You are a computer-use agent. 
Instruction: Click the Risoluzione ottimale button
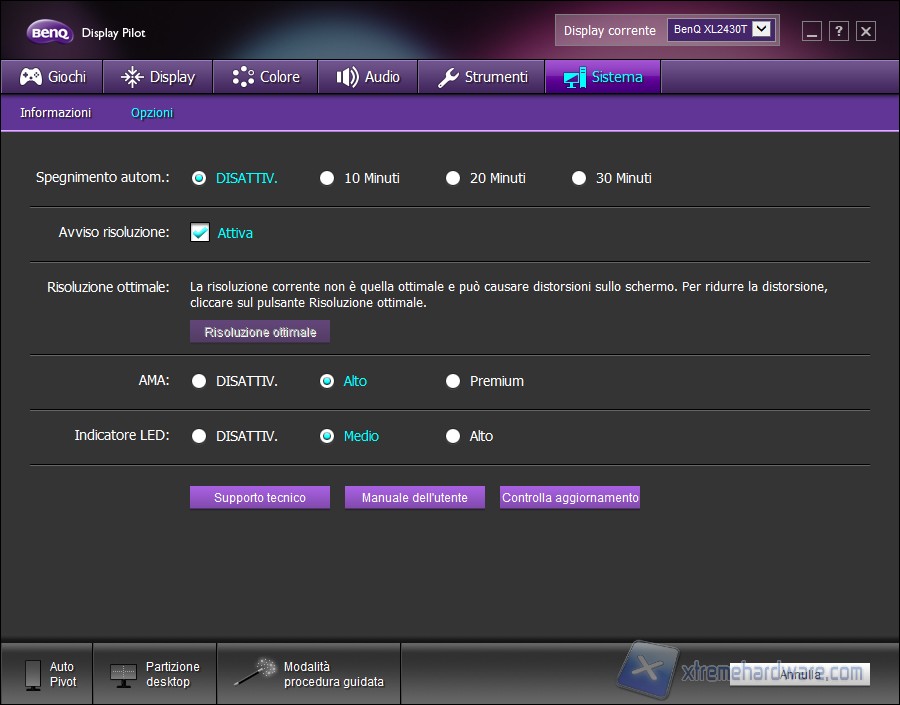click(259, 331)
